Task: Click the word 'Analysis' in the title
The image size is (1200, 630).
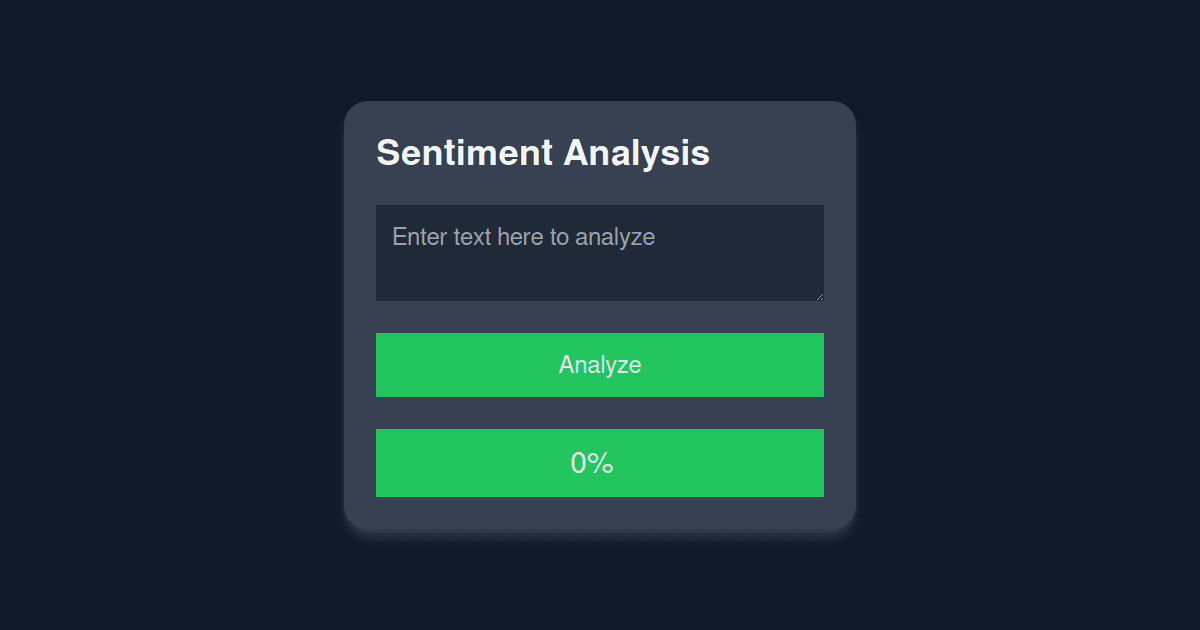Action: 637,153
